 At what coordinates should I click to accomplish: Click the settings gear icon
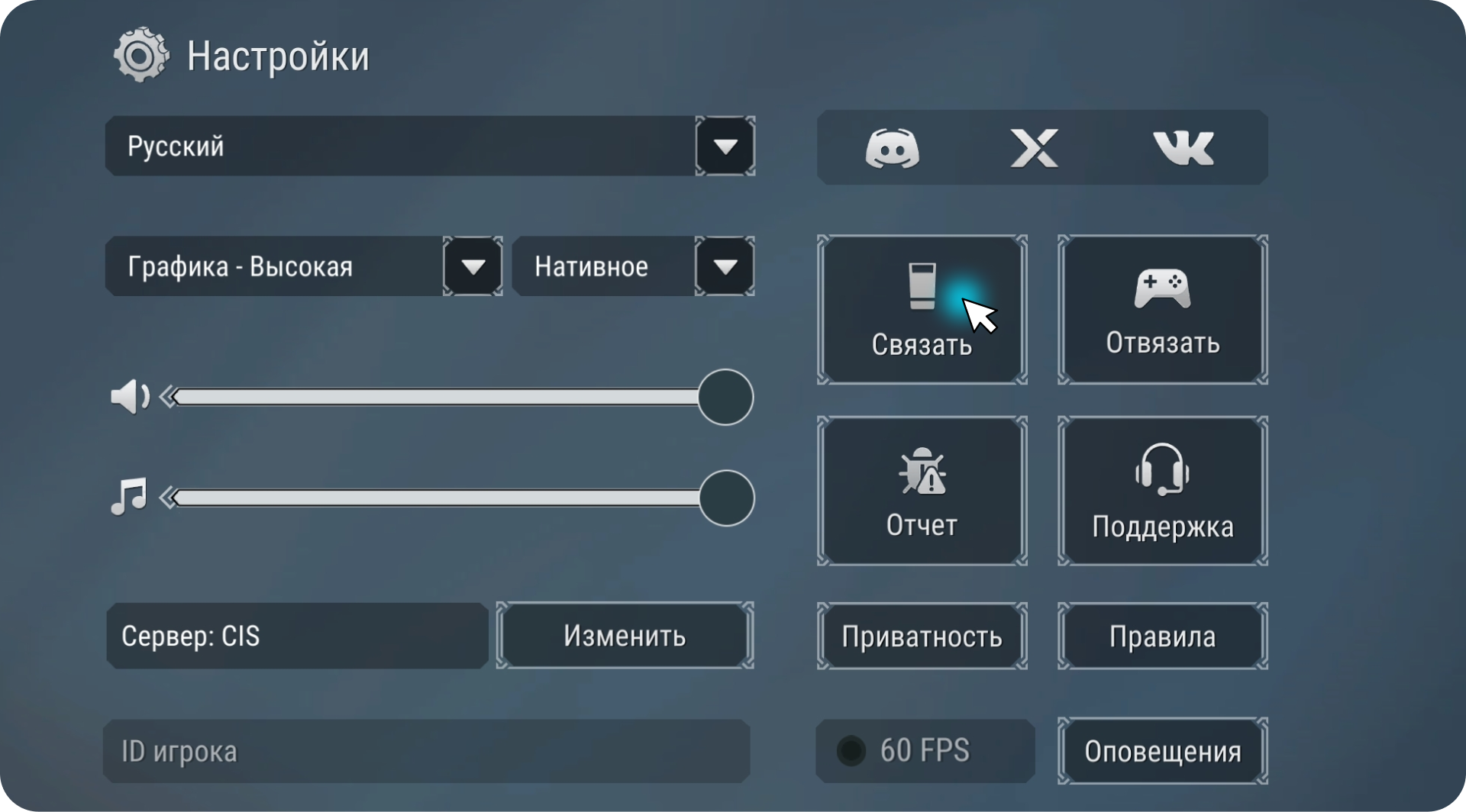(140, 56)
